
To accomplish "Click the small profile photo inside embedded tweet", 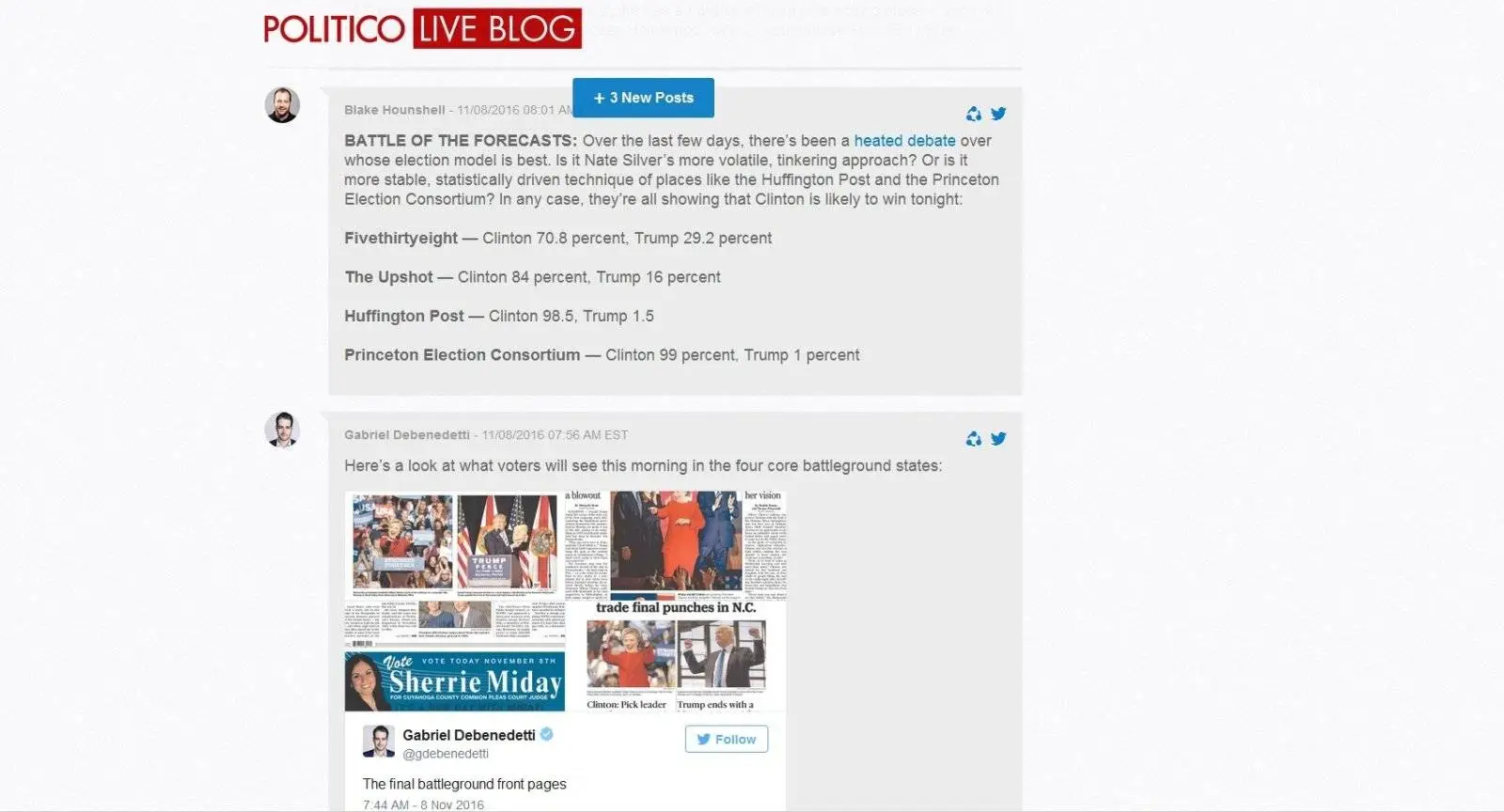I will pos(379,742).
